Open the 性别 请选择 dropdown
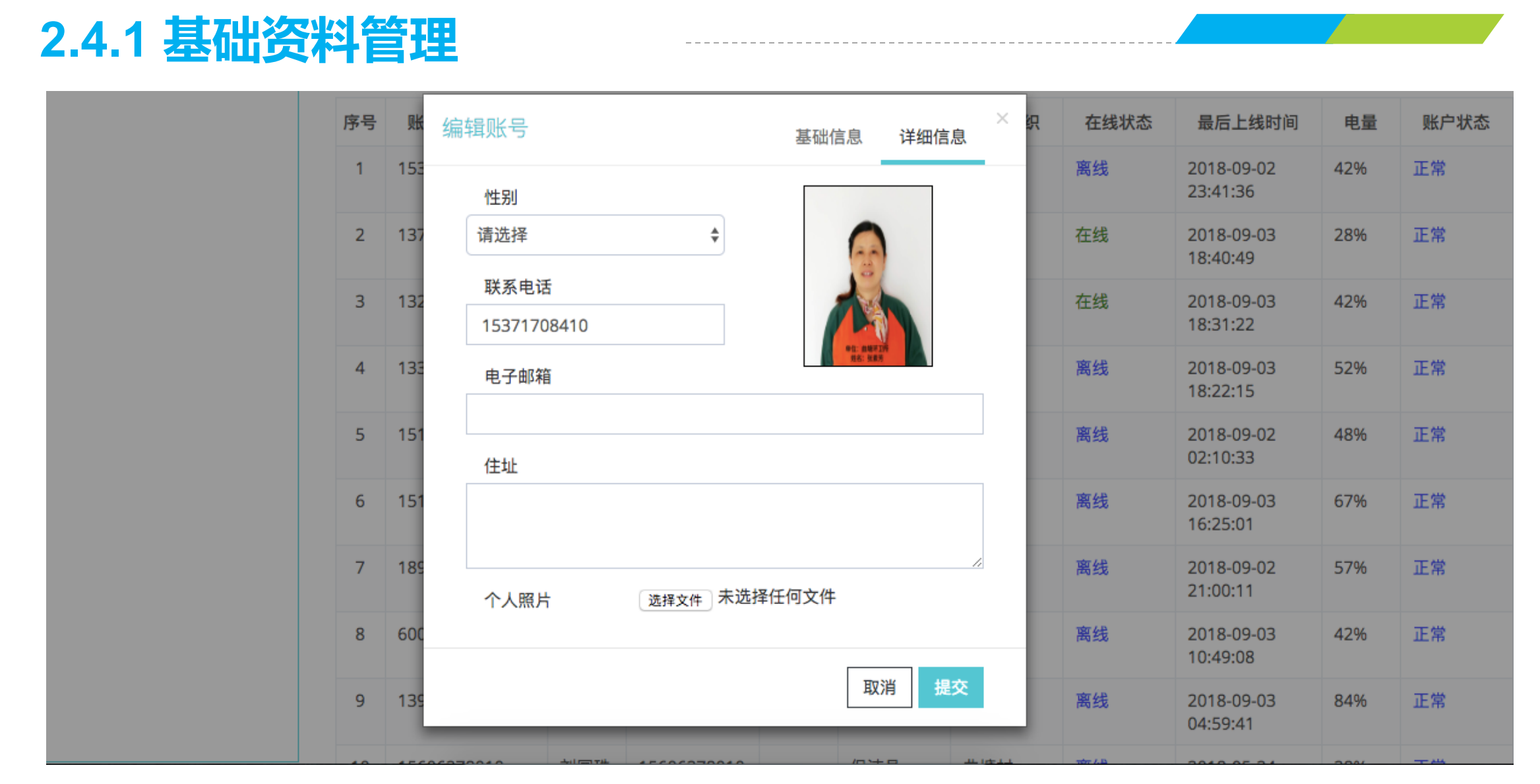The height and width of the screenshot is (784, 1540). tap(595, 235)
